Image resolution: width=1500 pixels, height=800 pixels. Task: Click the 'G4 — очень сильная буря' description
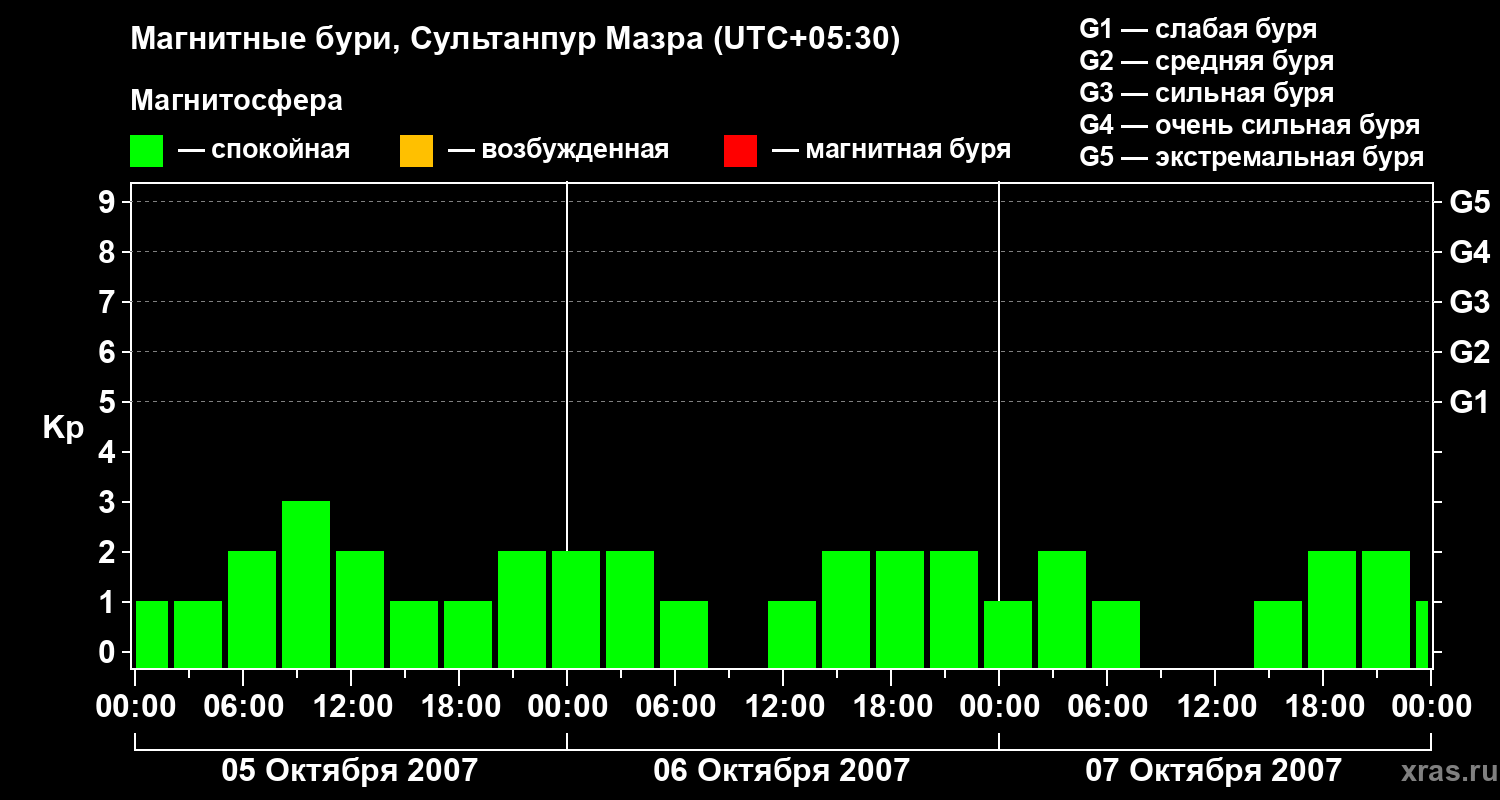tap(1250, 125)
